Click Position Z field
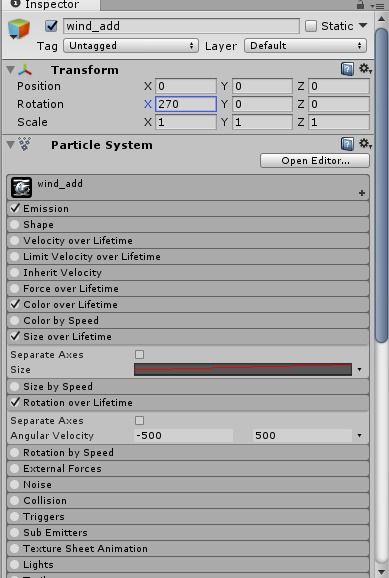This screenshot has height=578, width=389. point(339,86)
